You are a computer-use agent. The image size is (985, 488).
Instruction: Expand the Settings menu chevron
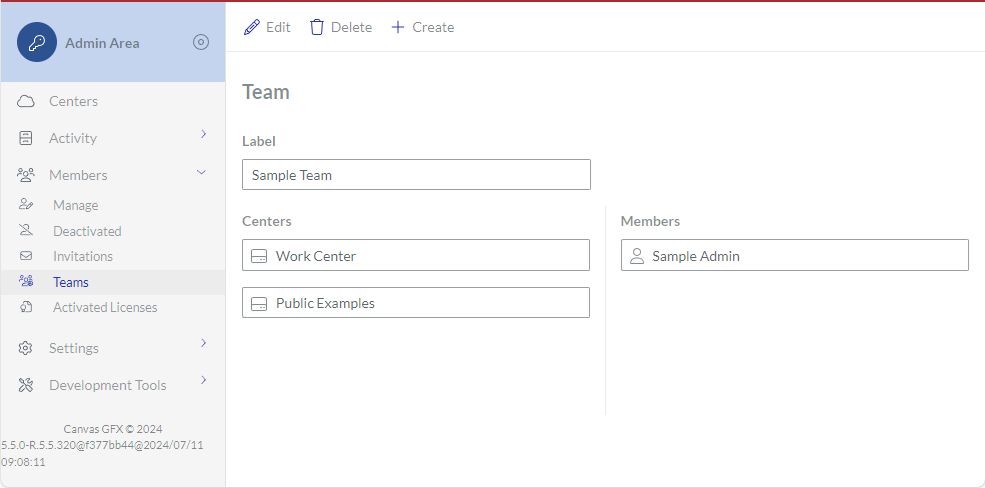pos(203,343)
